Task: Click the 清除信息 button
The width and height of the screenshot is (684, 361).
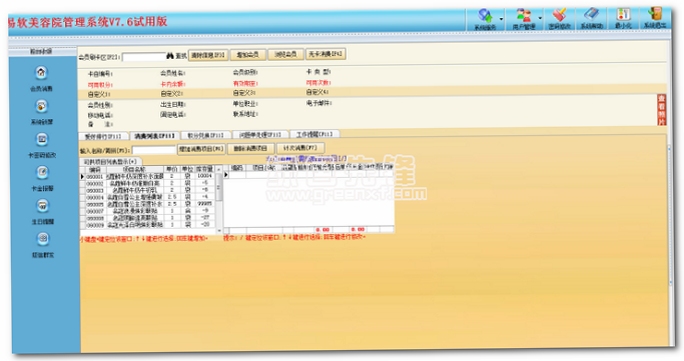Action: coord(208,55)
